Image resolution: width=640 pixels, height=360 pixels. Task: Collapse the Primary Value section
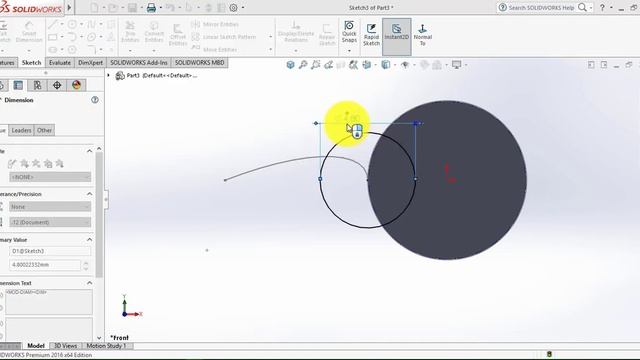point(89,240)
